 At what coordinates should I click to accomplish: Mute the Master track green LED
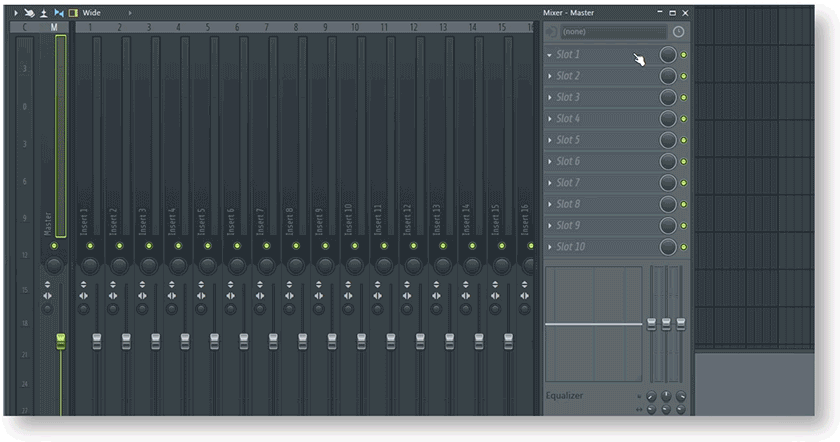click(54, 246)
